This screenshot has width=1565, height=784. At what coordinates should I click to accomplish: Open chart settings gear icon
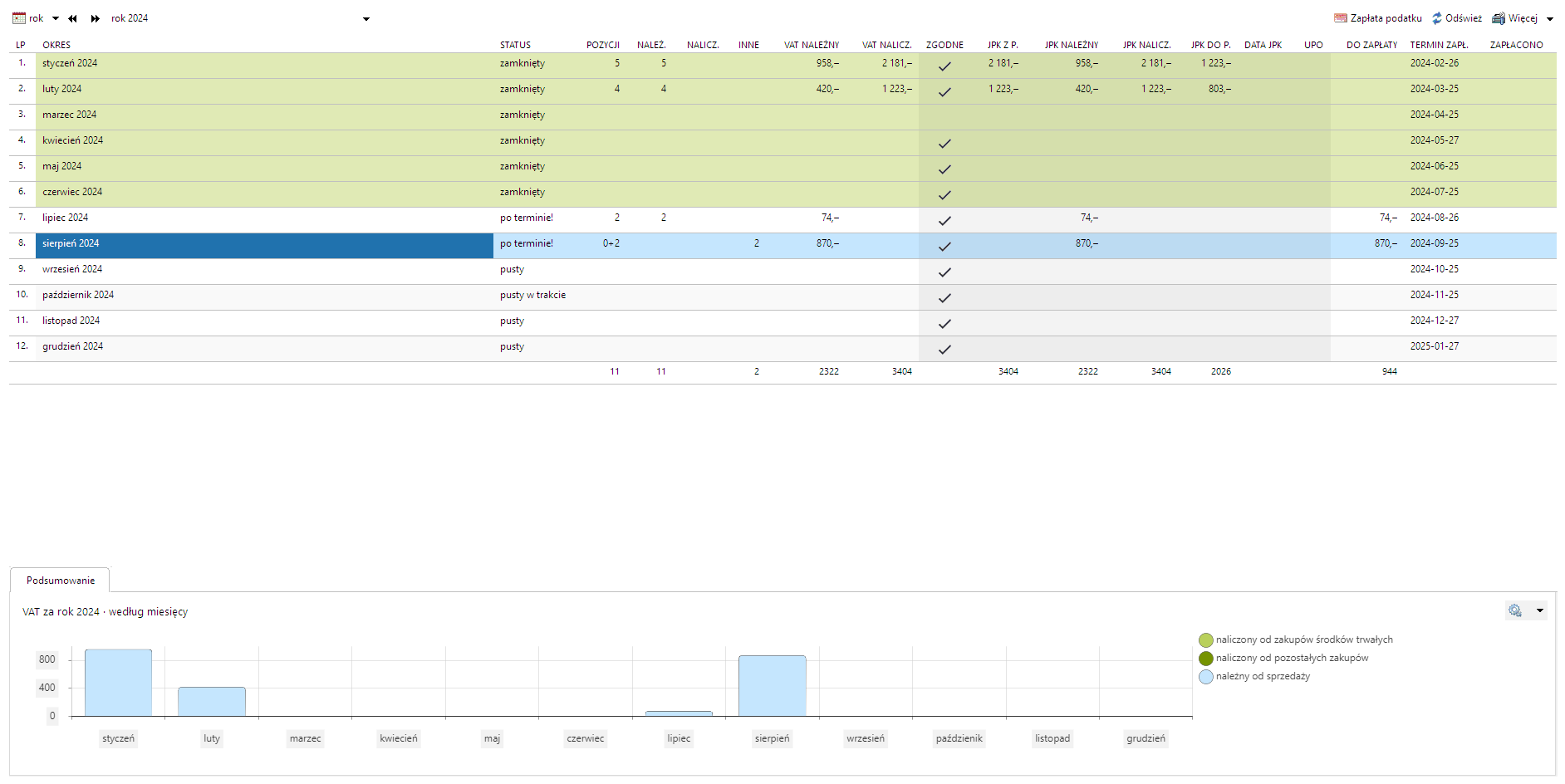(x=1515, y=610)
